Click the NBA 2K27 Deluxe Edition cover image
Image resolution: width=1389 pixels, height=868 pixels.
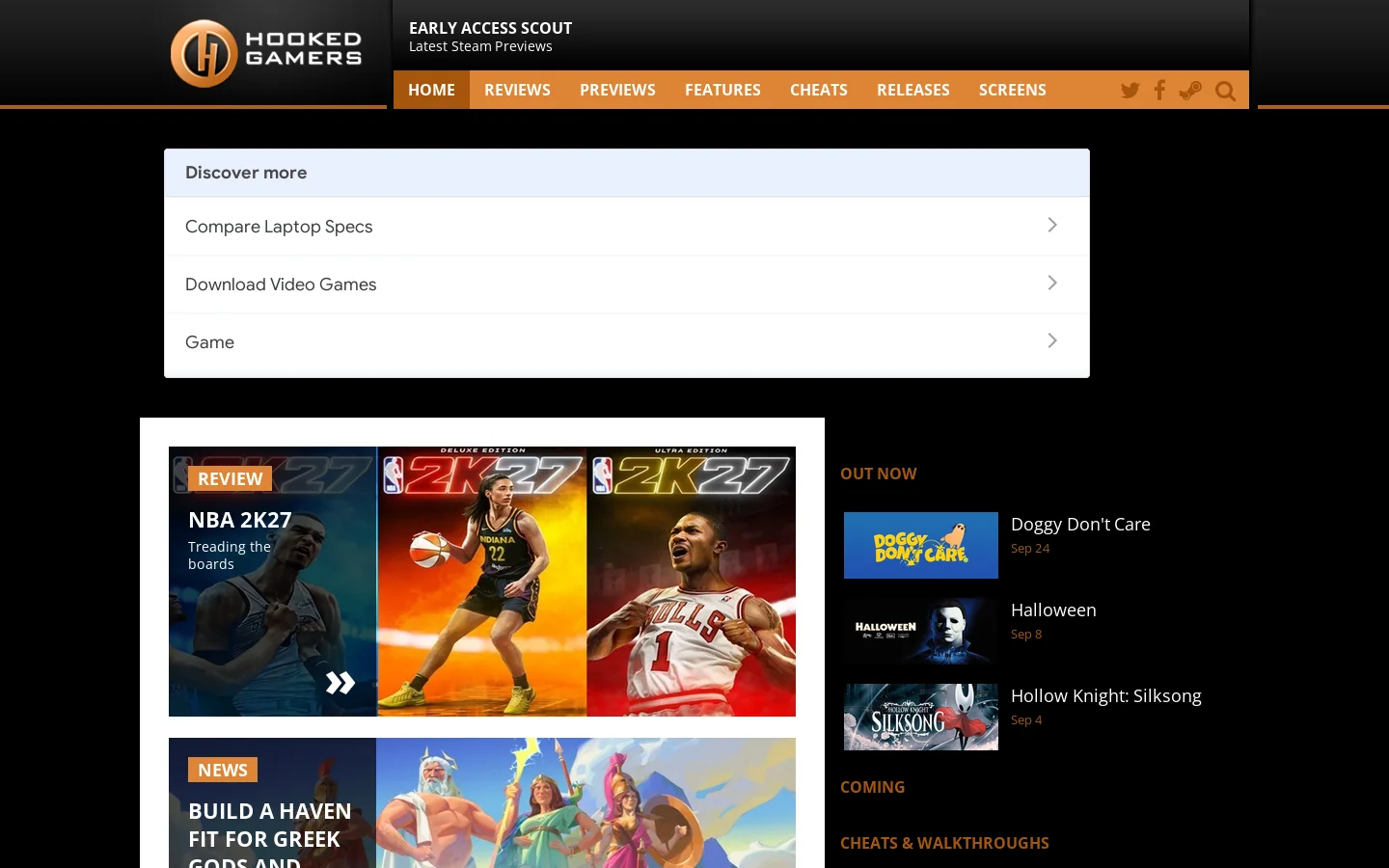coord(482,582)
